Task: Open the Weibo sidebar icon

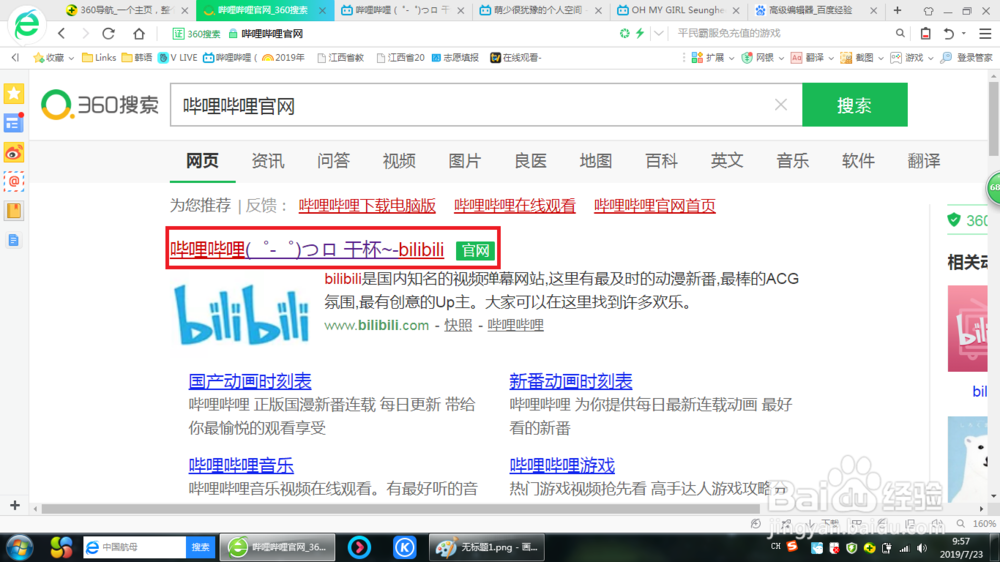Action: (x=14, y=153)
